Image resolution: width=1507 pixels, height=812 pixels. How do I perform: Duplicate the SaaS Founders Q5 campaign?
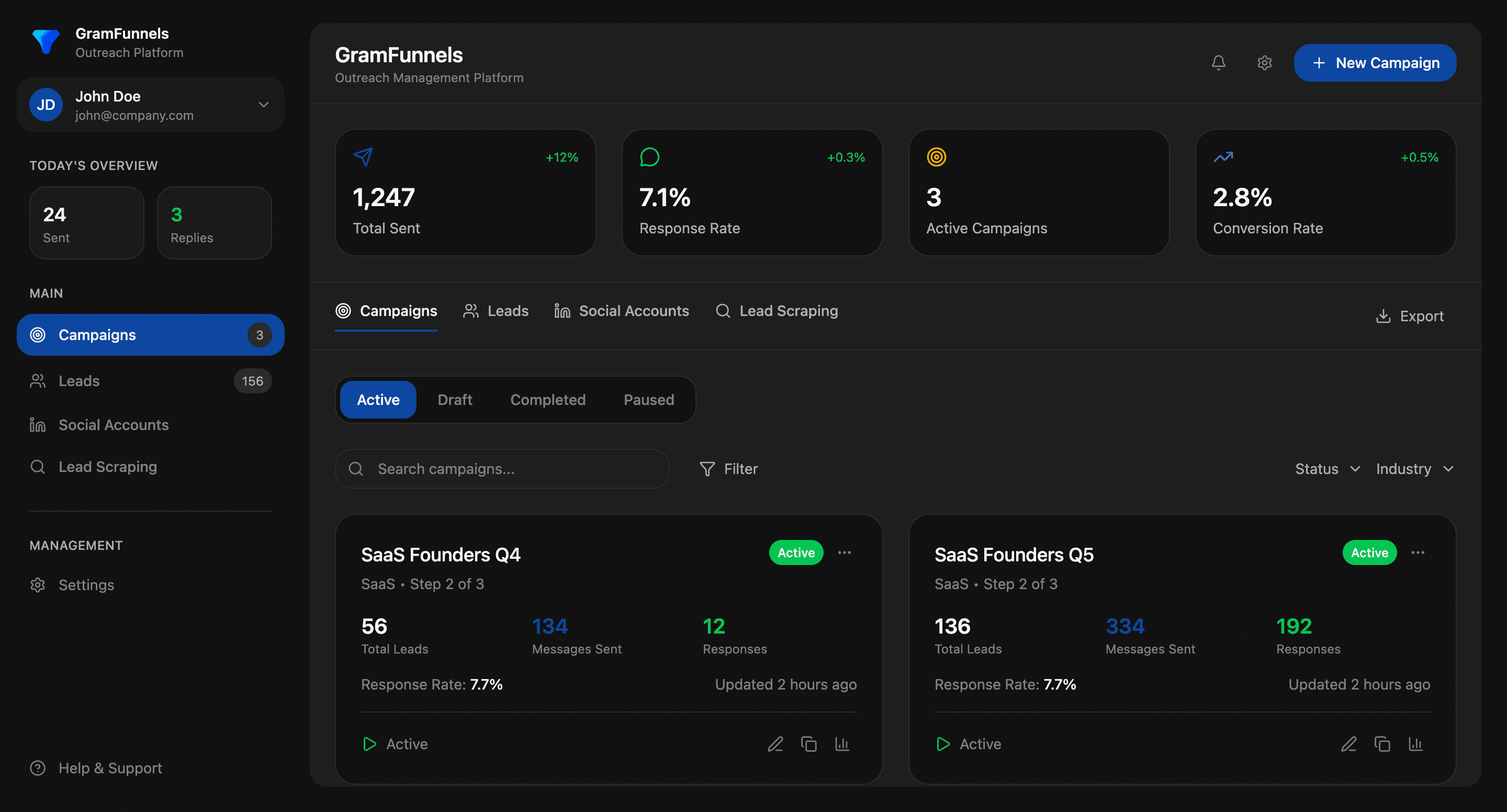[x=1382, y=743]
